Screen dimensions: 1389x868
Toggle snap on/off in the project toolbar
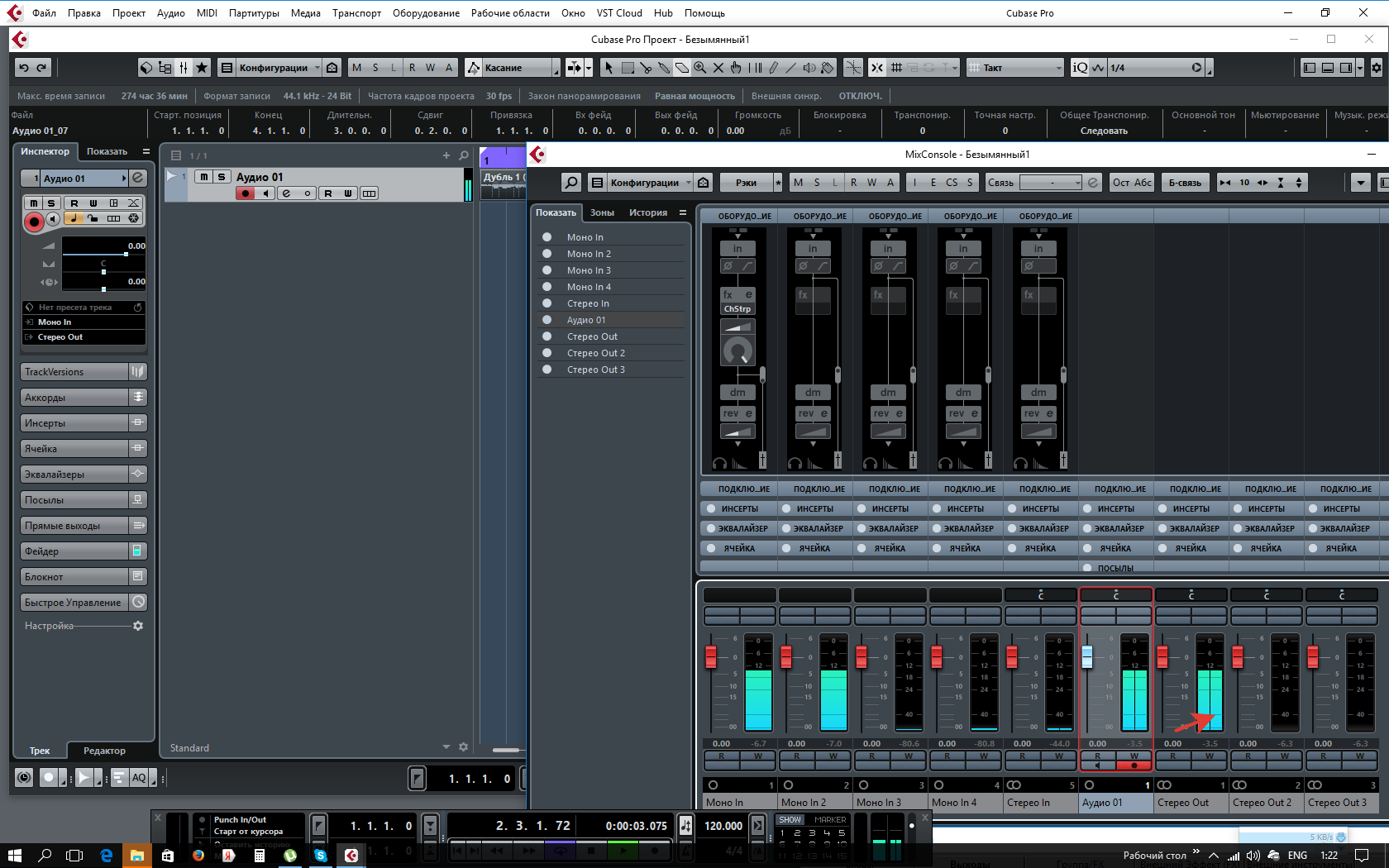click(877, 68)
